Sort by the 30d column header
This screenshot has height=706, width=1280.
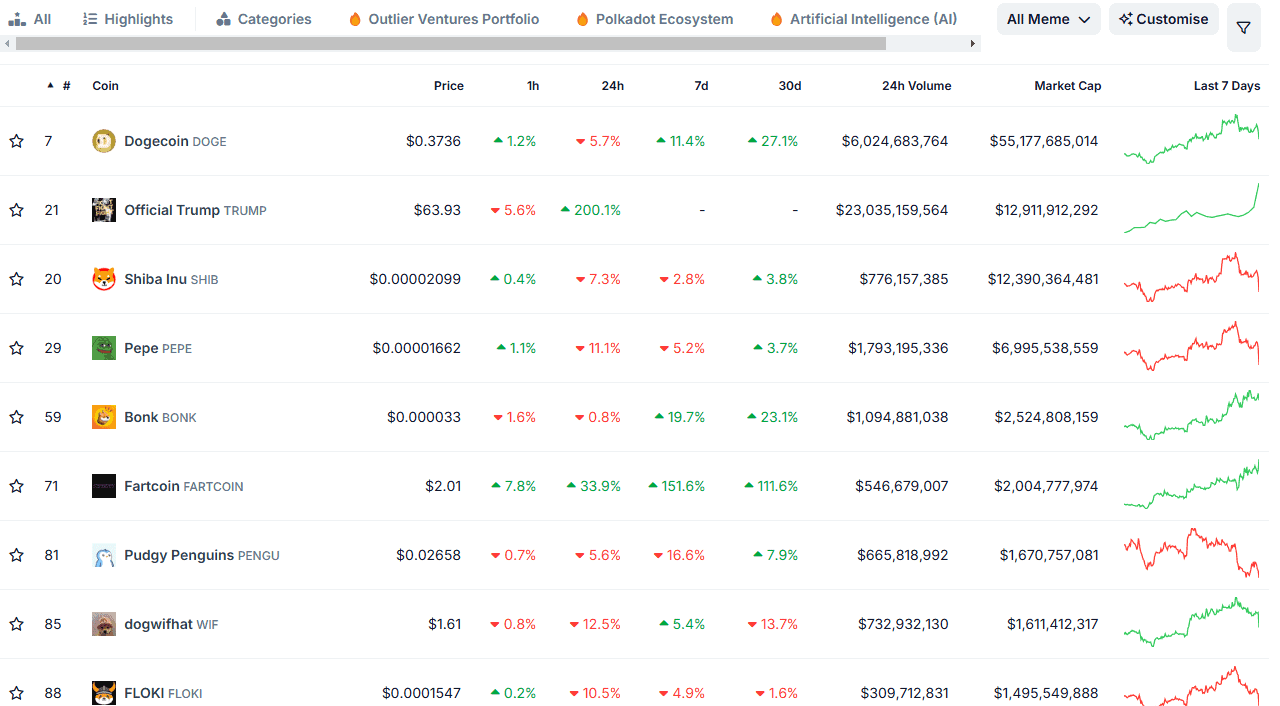tap(790, 86)
